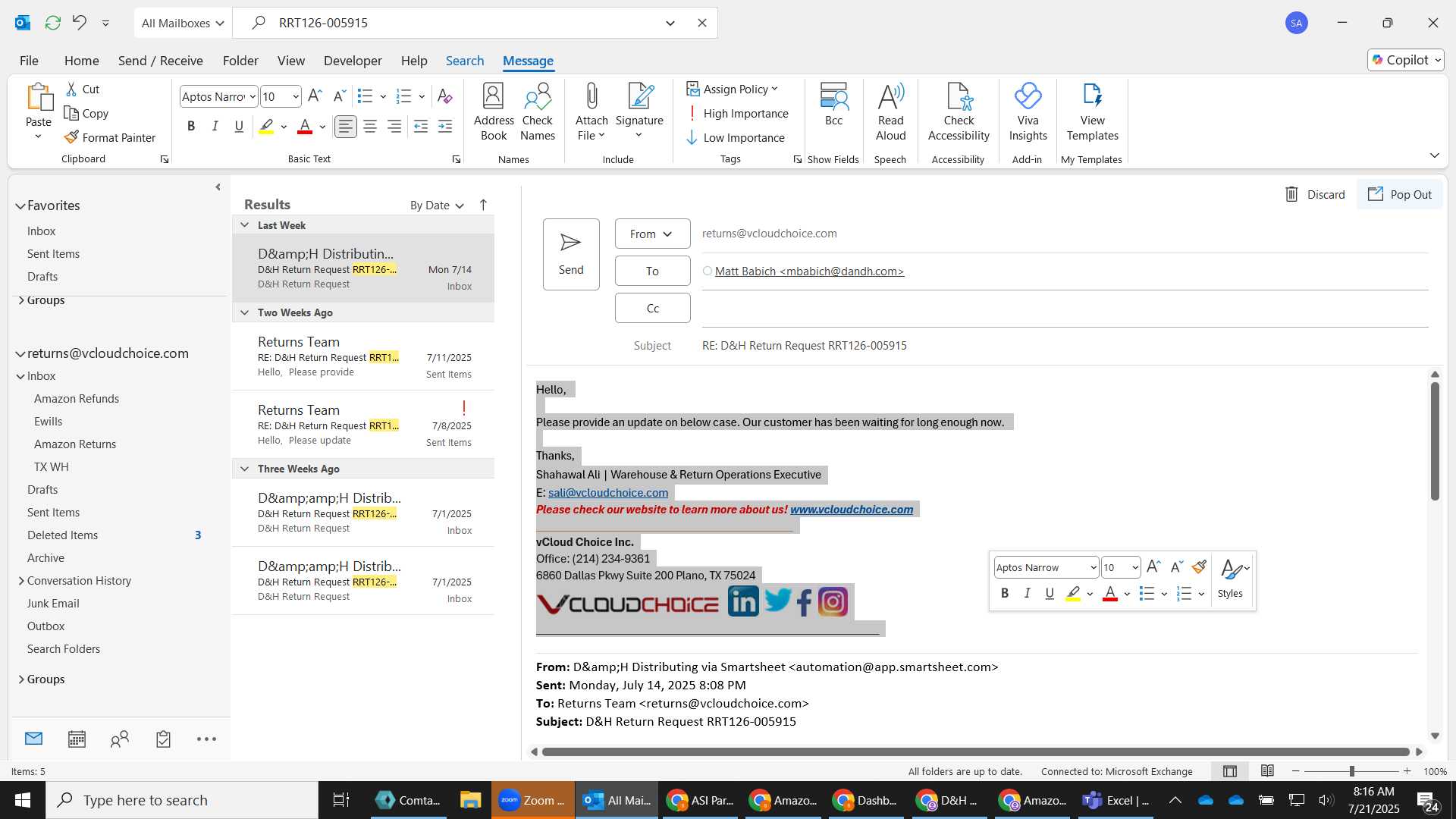The height and width of the screenshot is (819, 1456).
Task: Click the Cc recipients button
Action: click(x=652, y=308)
